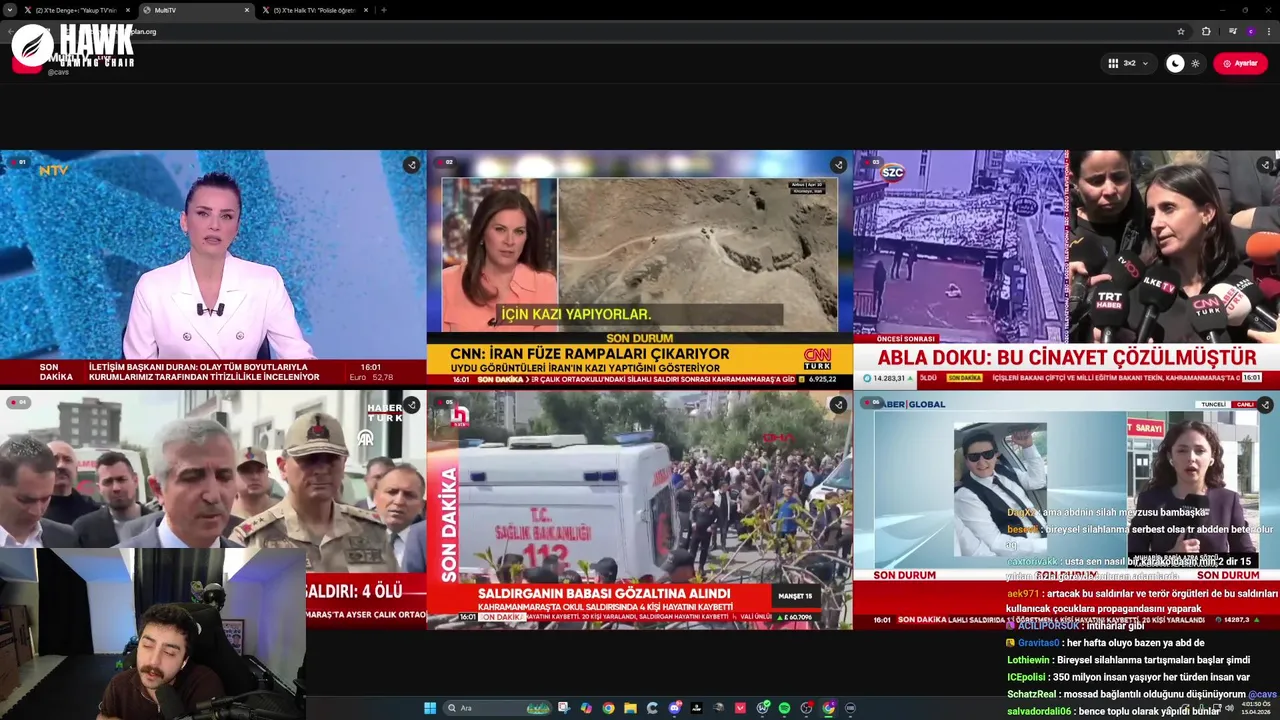Expand the NTV stream in tile 01
Screen dimensions: 1280x720
pos(411,164)
